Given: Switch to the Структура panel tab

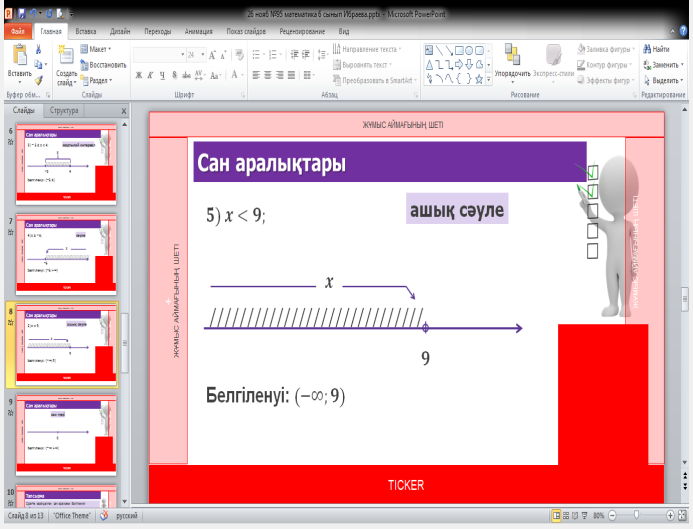Looking at the screenshot, I should point(65,110).
